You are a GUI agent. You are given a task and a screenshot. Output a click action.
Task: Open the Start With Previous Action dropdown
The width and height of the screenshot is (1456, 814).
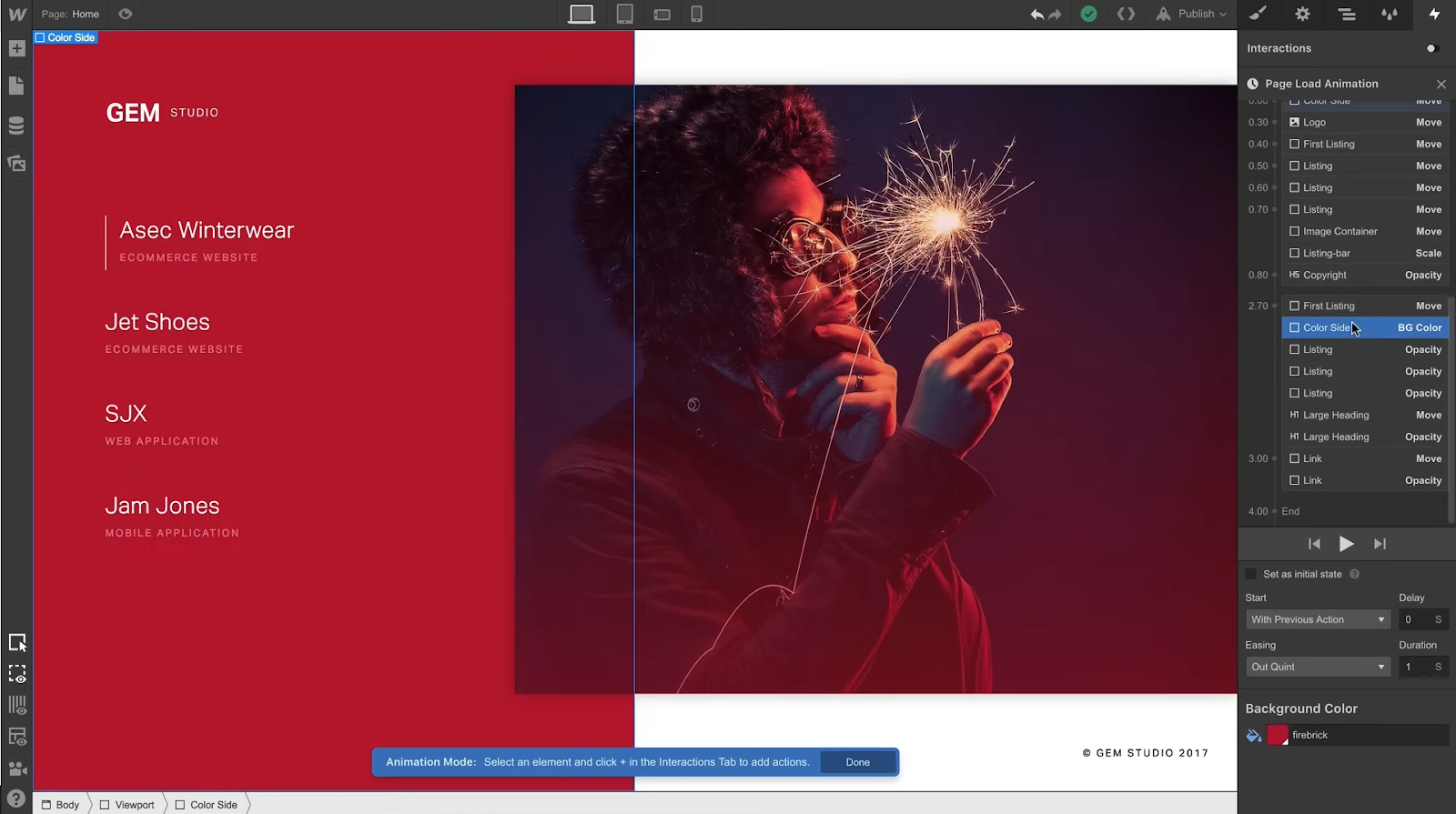coord(1318,619)
